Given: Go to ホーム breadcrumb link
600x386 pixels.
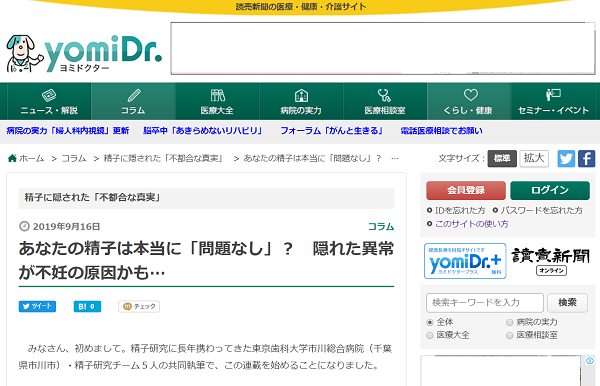Looking at the screenshot, I should pyautogui.click(x=31, y=158).
